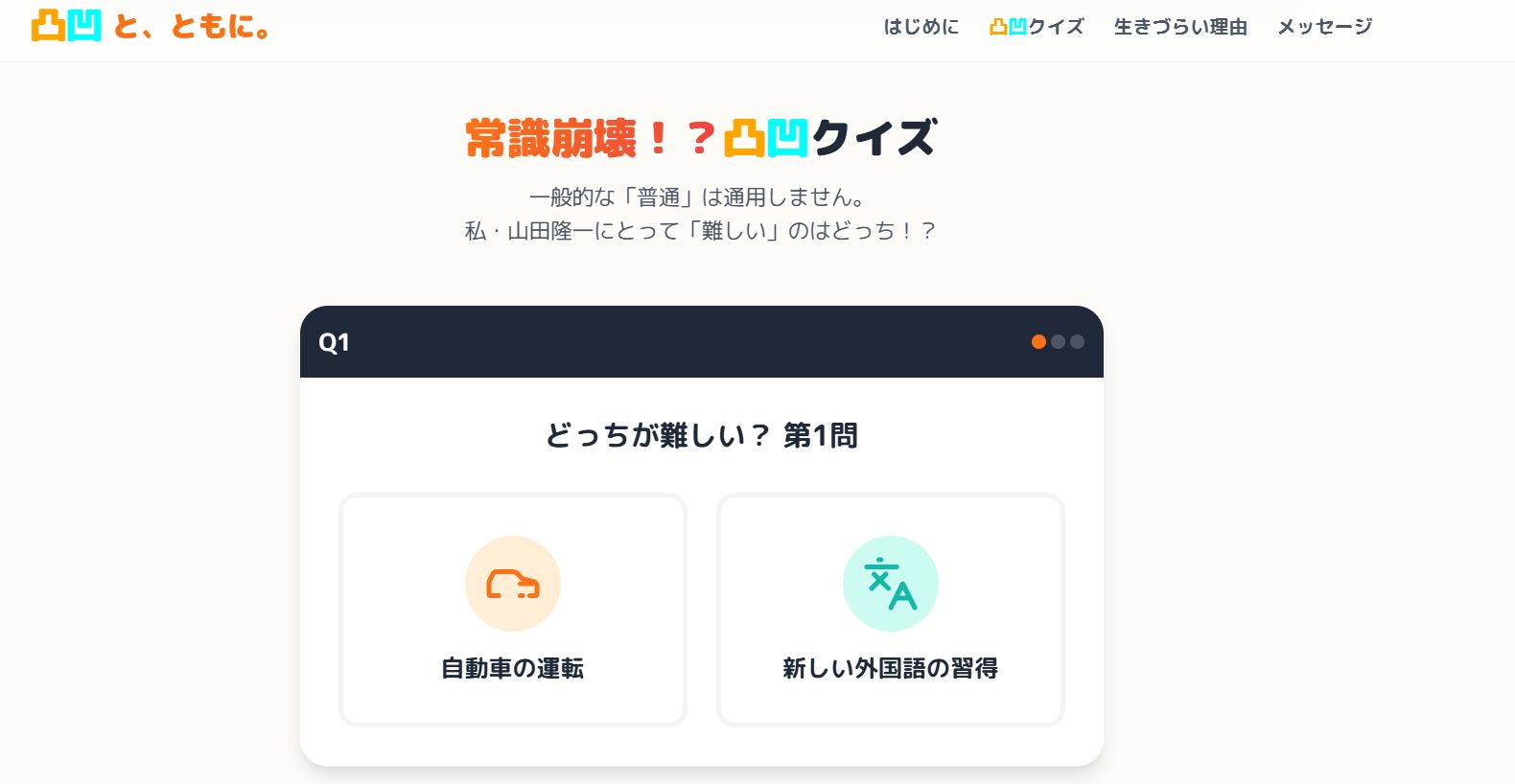Open the メッセージ nav item
Screen dimensions: 1515x784
coord(1324,28)
